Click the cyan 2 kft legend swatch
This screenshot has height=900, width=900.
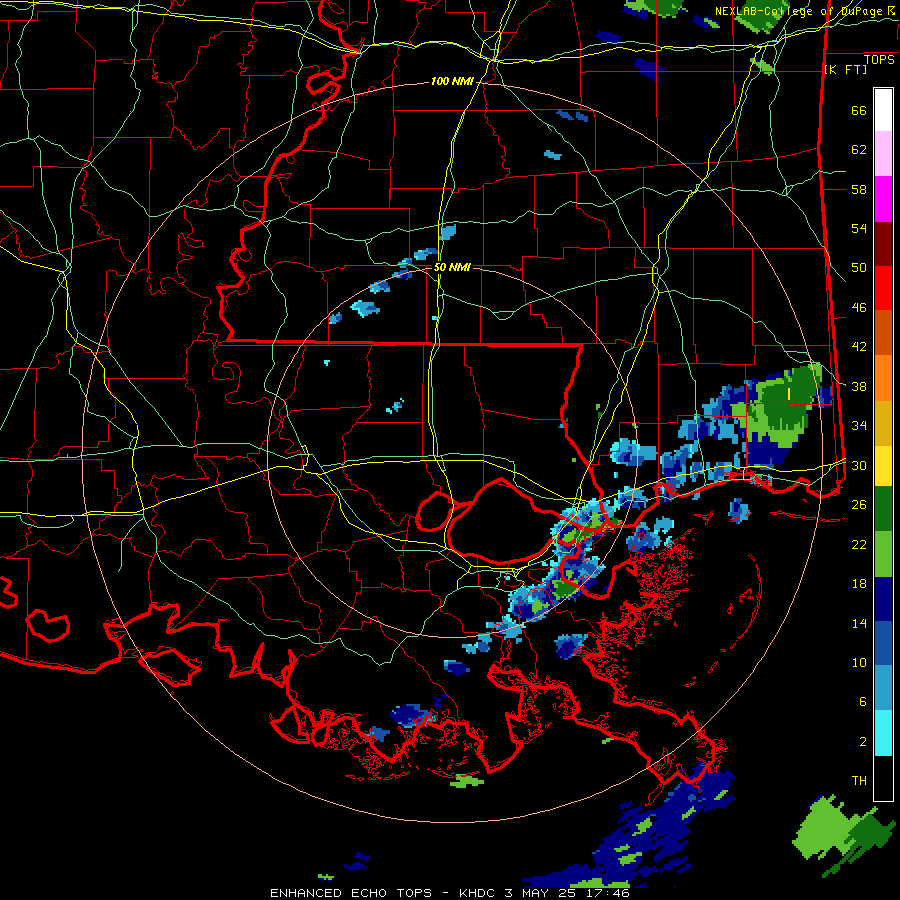point(883,733)
